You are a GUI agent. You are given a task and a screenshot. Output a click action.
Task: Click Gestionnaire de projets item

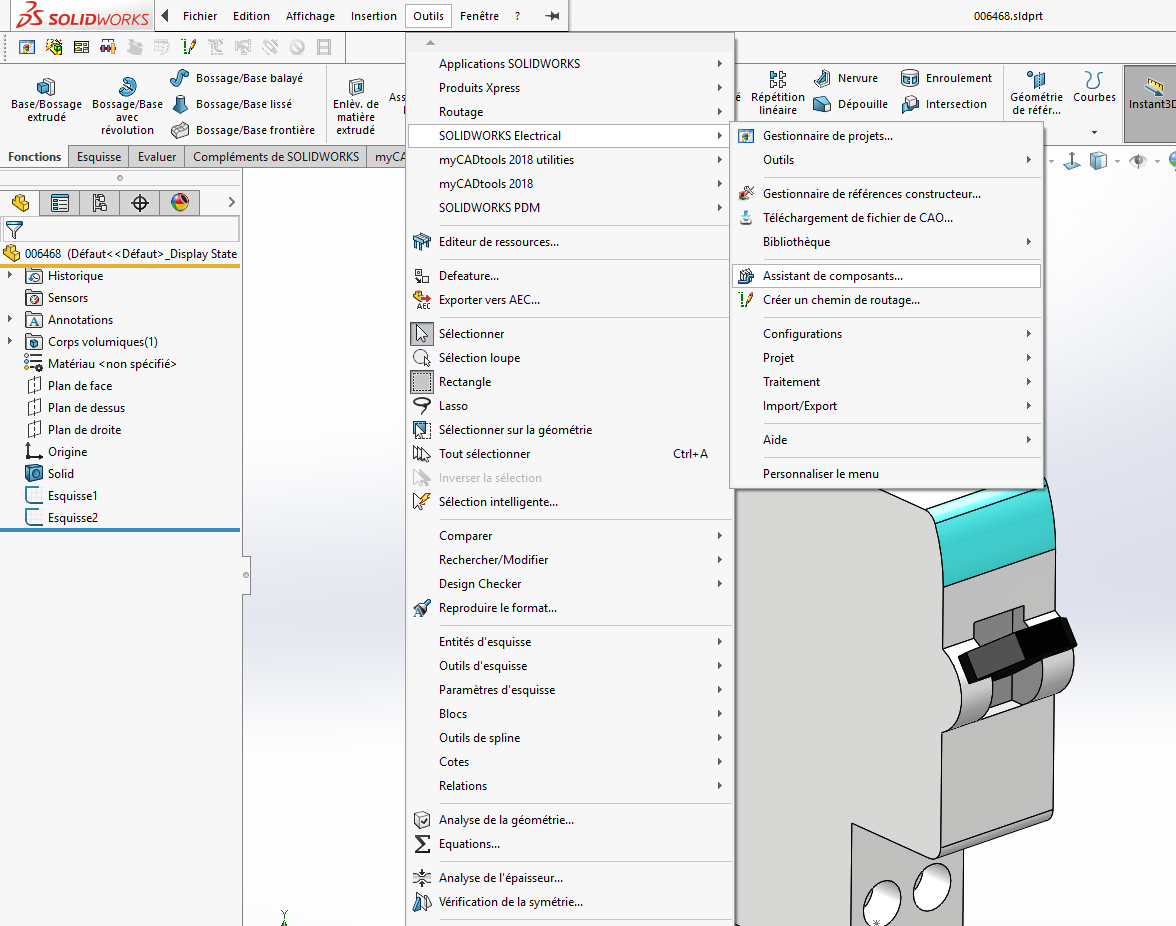pos(886,136)
